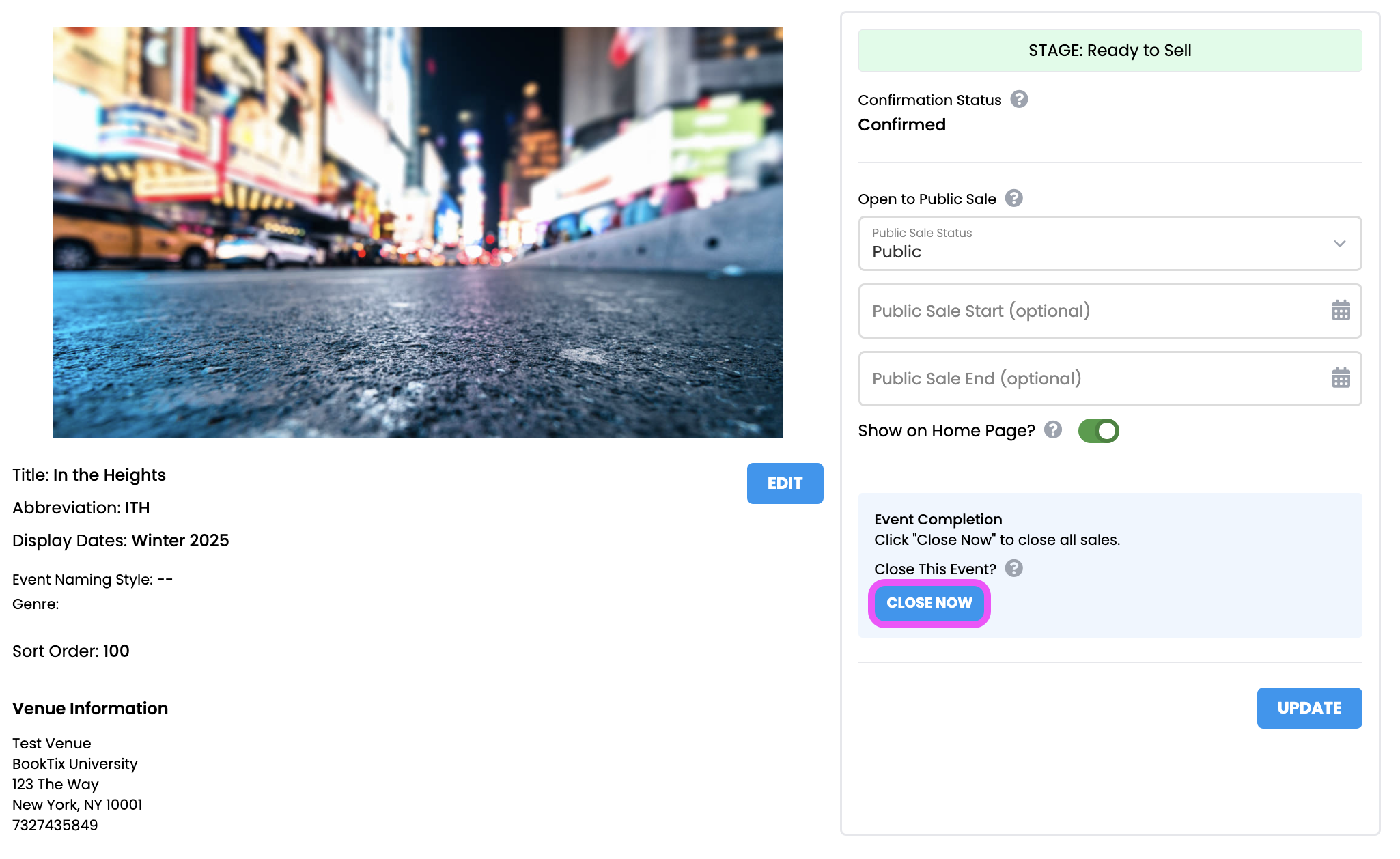Focus Public Sale End field
Image resolution: width=1400 pixels, height=859 pixels.
tap(1110, 379)
